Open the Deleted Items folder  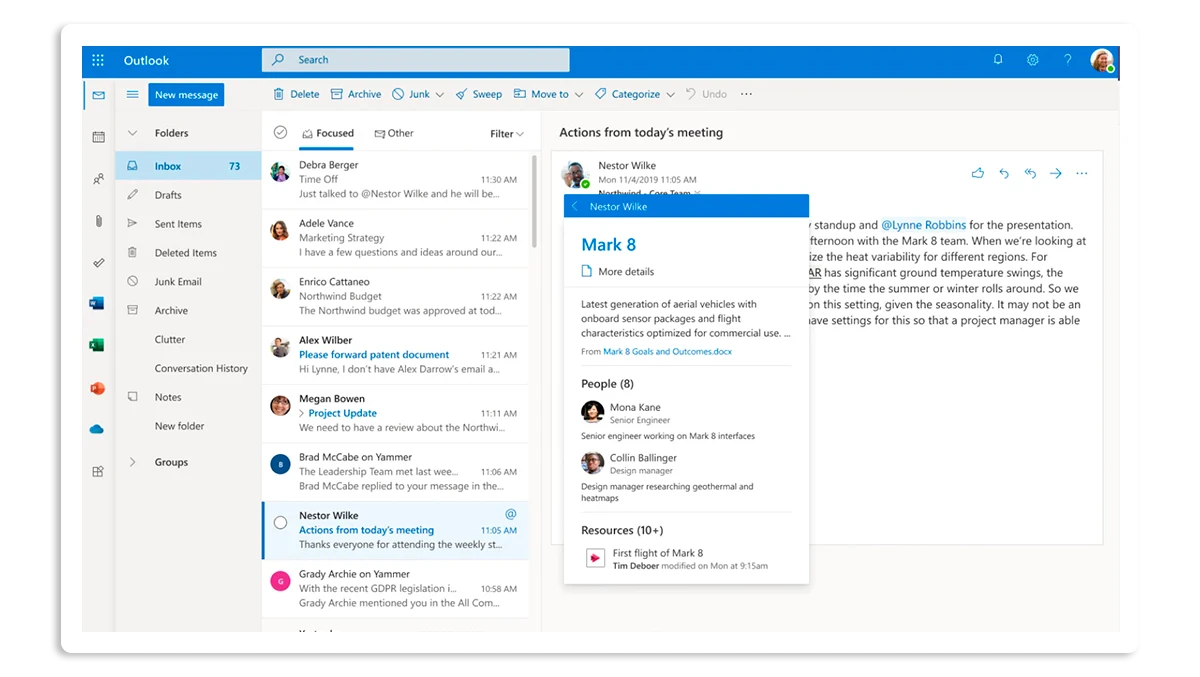(188, 253)
